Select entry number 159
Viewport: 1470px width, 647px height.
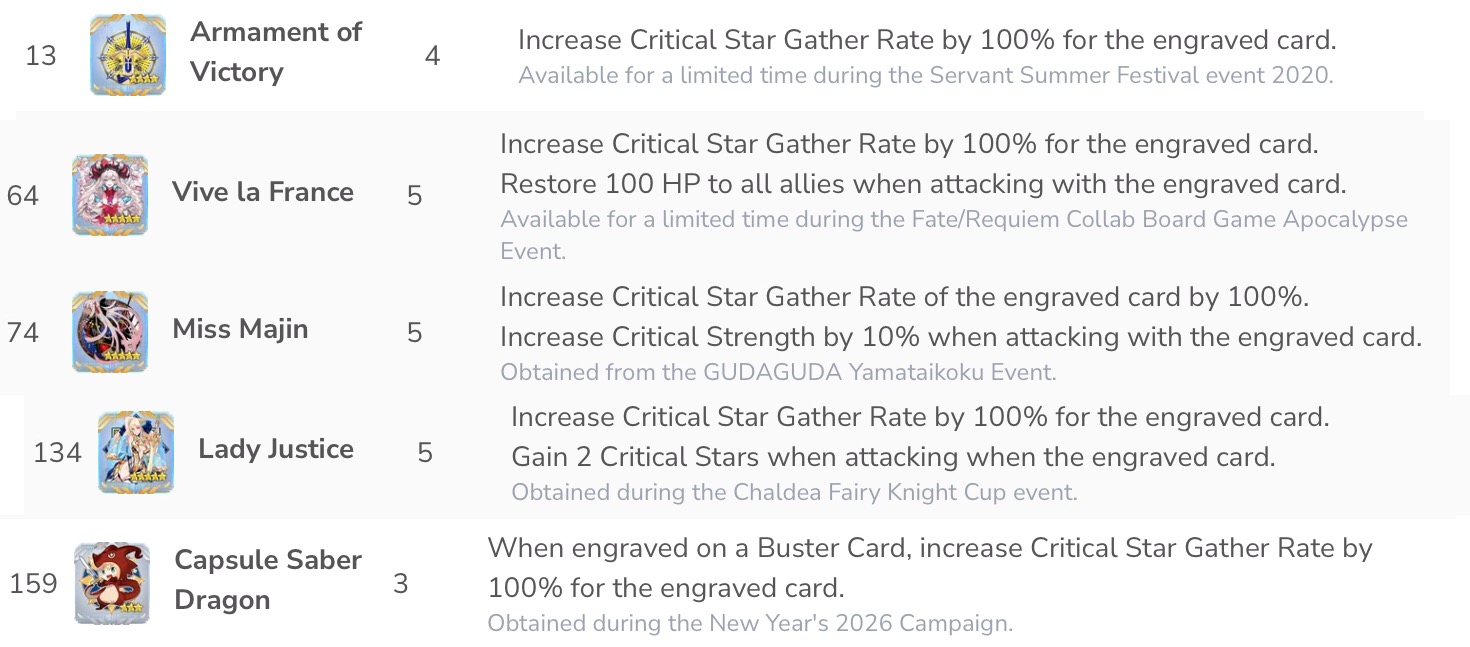(33, 583)
